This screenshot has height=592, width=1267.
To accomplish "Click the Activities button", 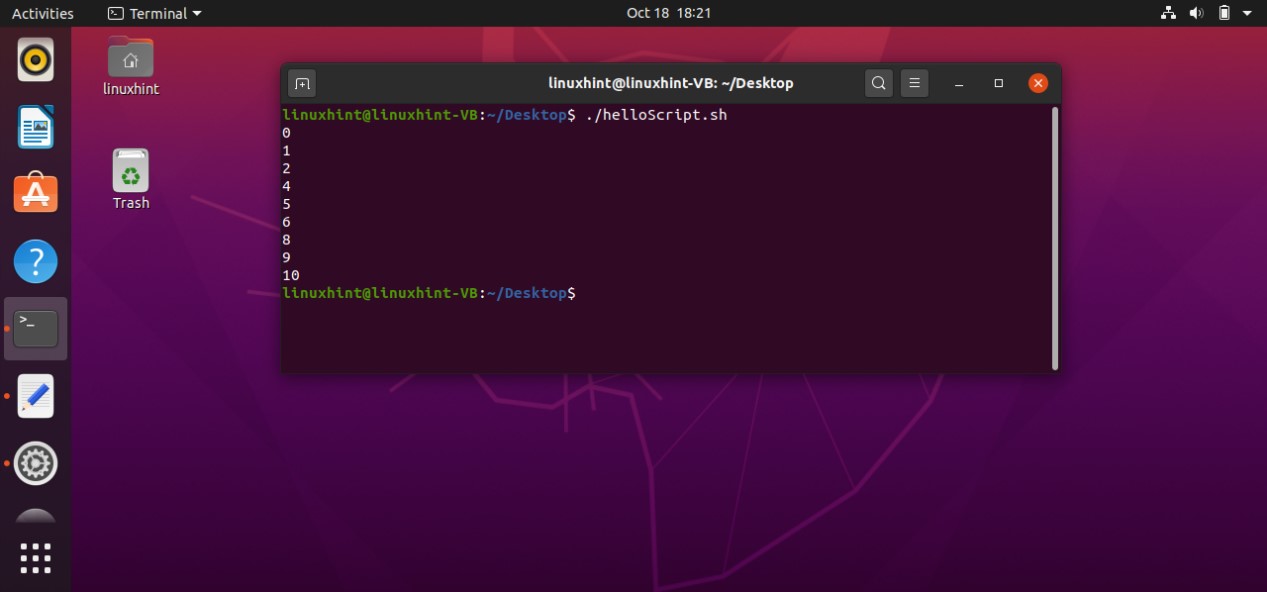I will pyautogui.click(x=43, y=13).
